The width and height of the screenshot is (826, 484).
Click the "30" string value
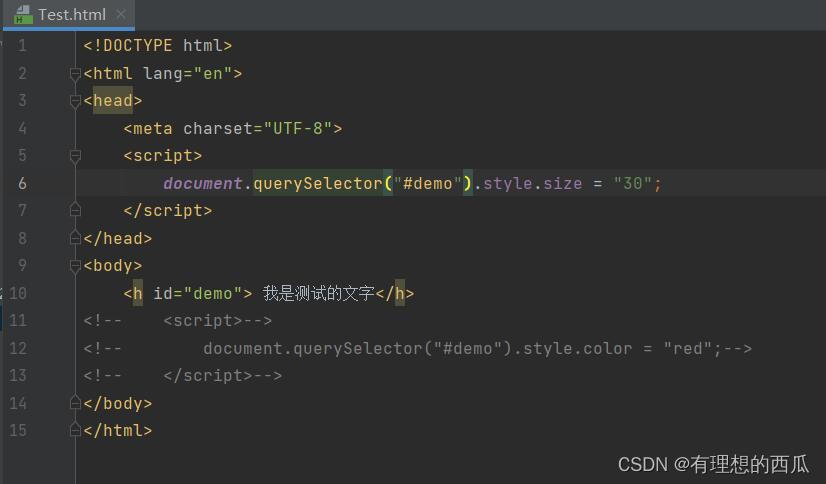tap(633, 183)
